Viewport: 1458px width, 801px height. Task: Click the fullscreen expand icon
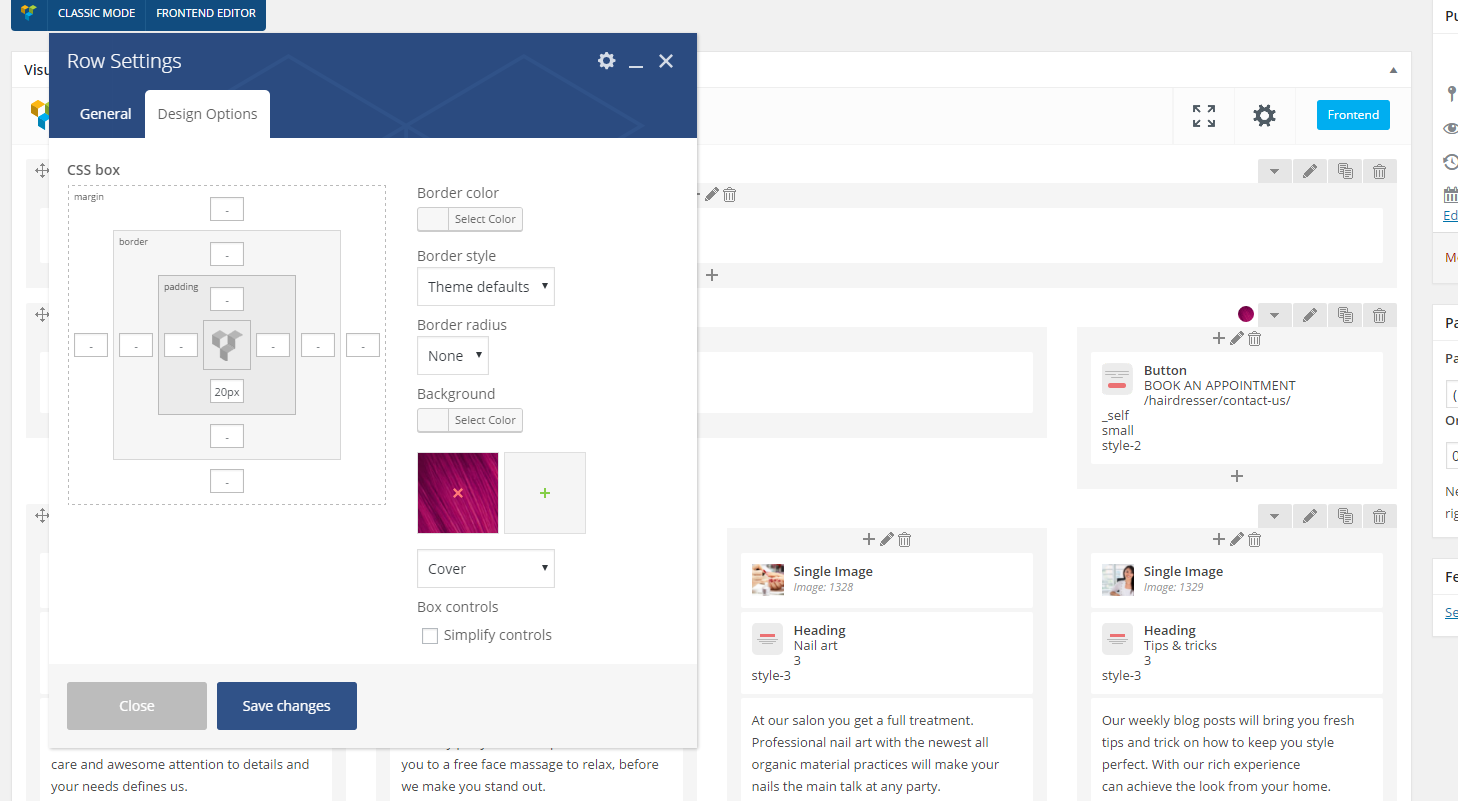click(x=1204, y=116)
